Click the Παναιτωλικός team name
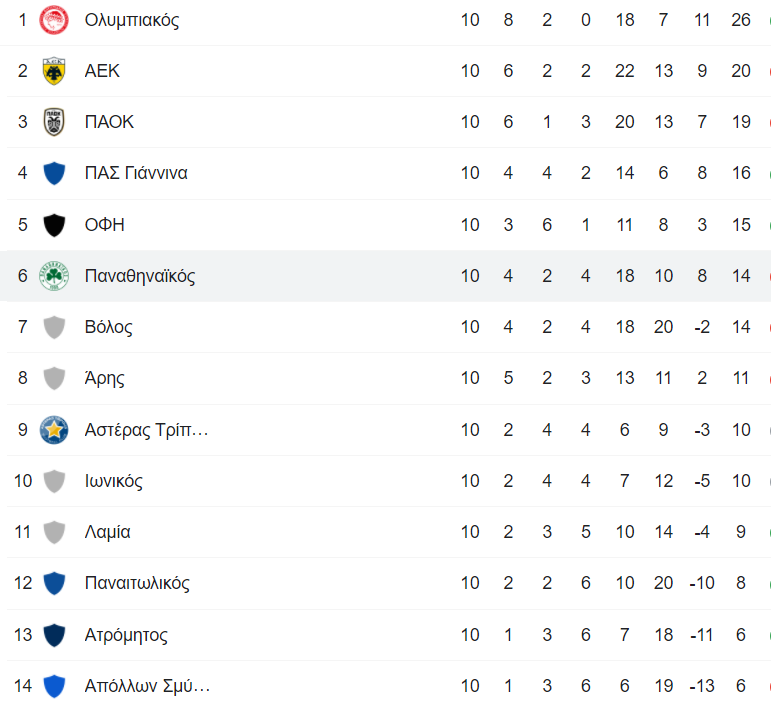Viewport: 771px width, 706px height. [137, 583]
